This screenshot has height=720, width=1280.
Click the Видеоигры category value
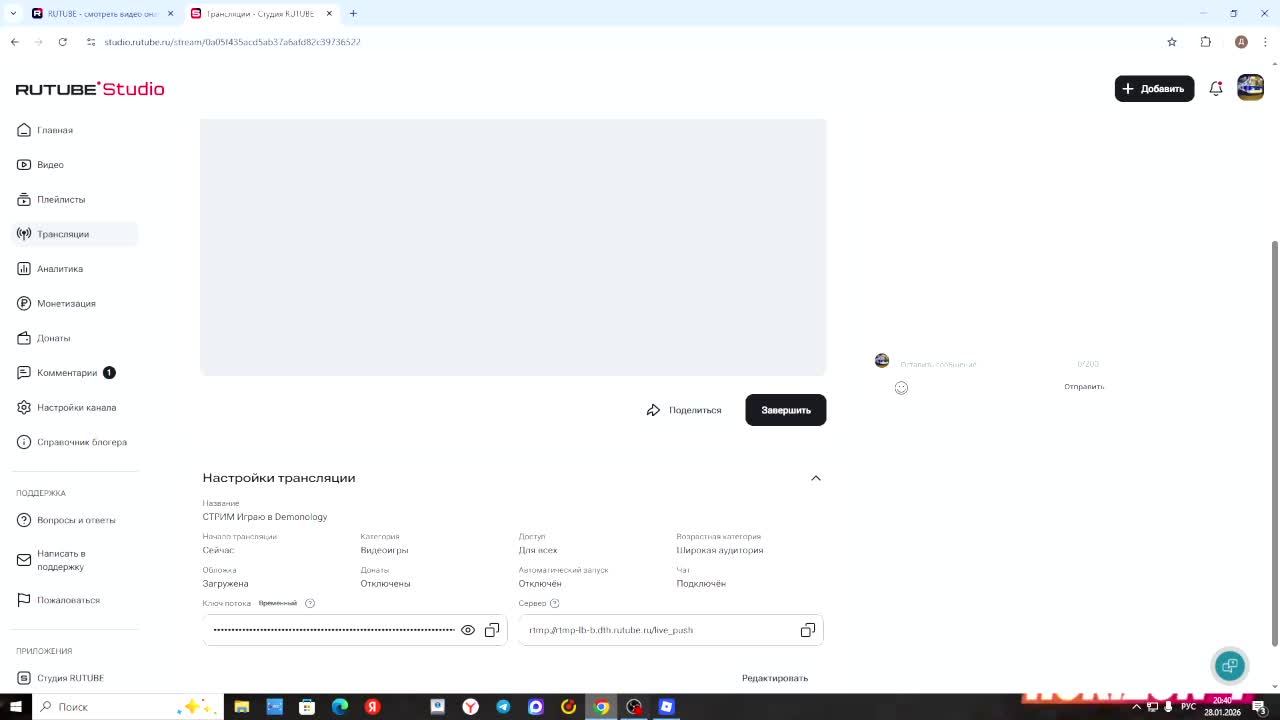click(384, 550)
